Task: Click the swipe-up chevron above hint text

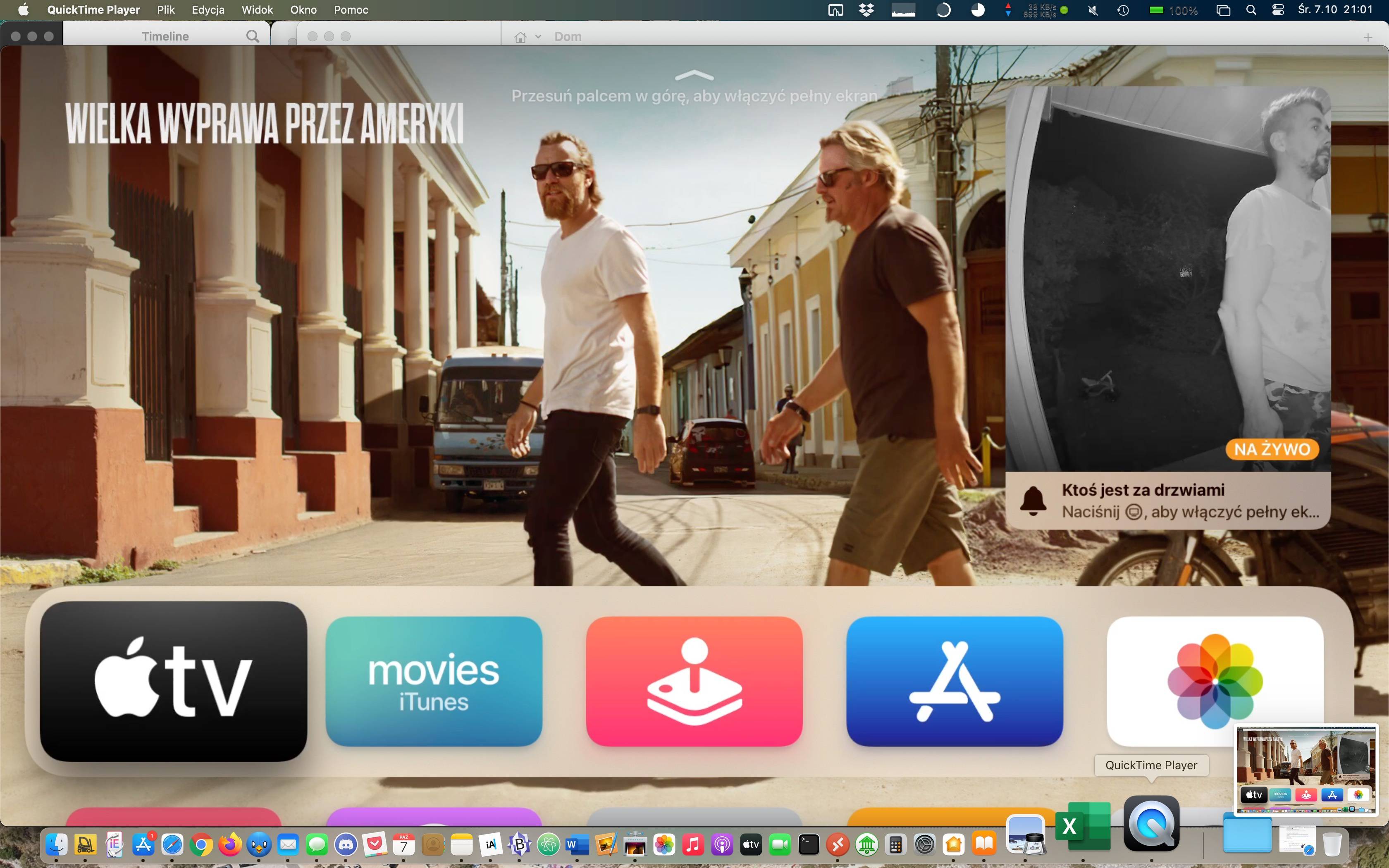Action: pyautogui.click(x=694, y=75)
